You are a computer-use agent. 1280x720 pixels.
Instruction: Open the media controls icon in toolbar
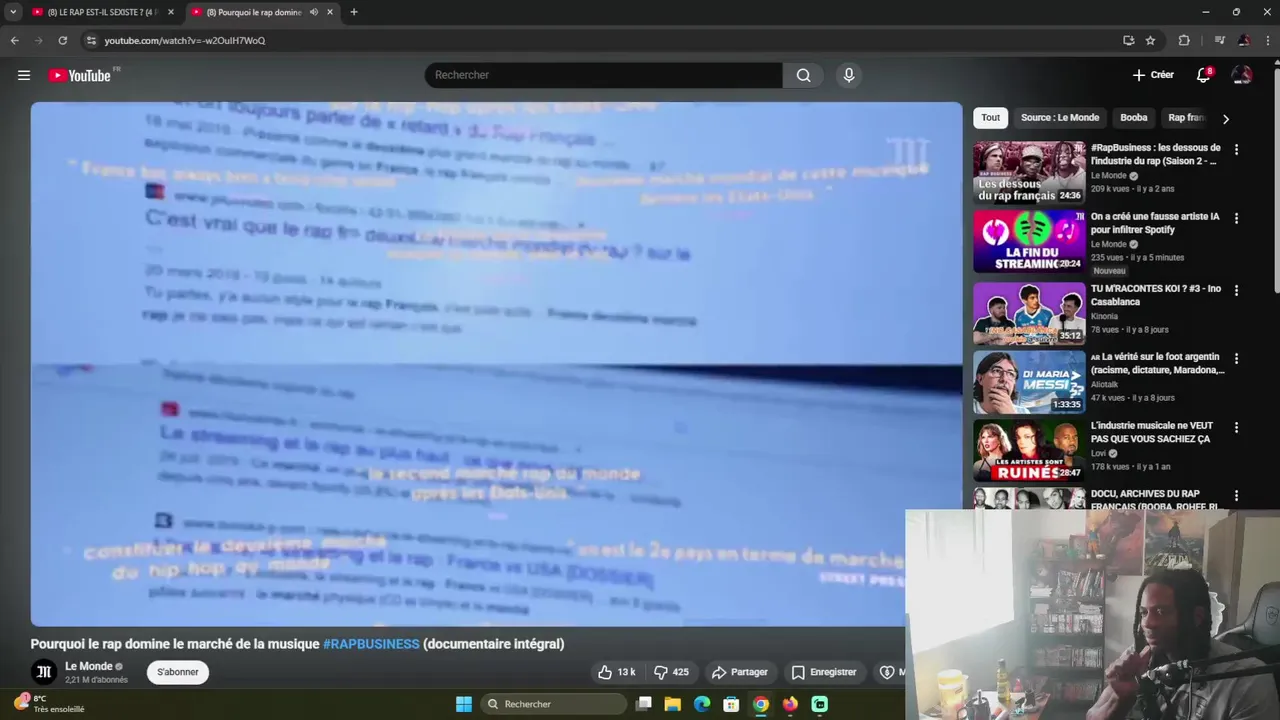[1219, 40]
